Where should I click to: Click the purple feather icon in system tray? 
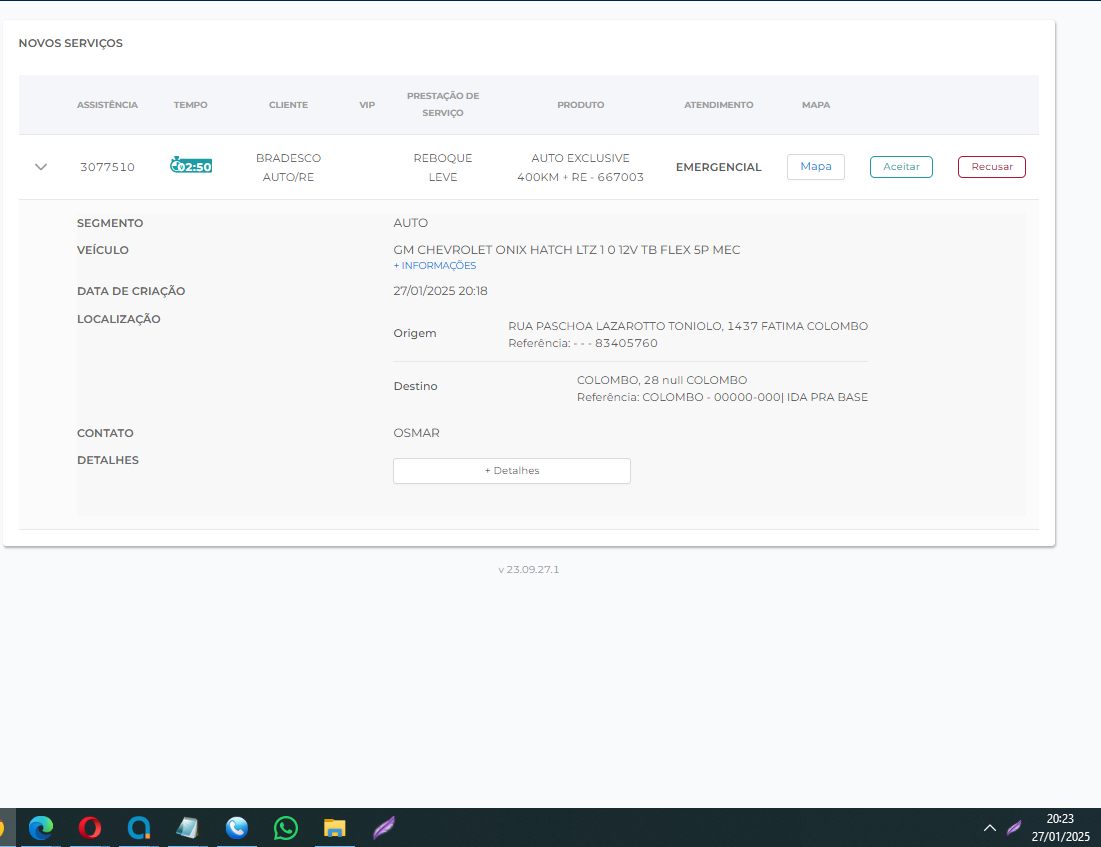tap(1014, 828)
